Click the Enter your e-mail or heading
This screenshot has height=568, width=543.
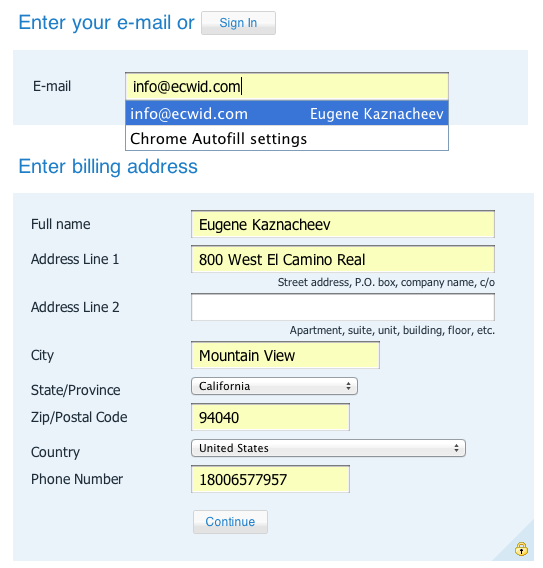pyautogui.click(x=106, y=23)
